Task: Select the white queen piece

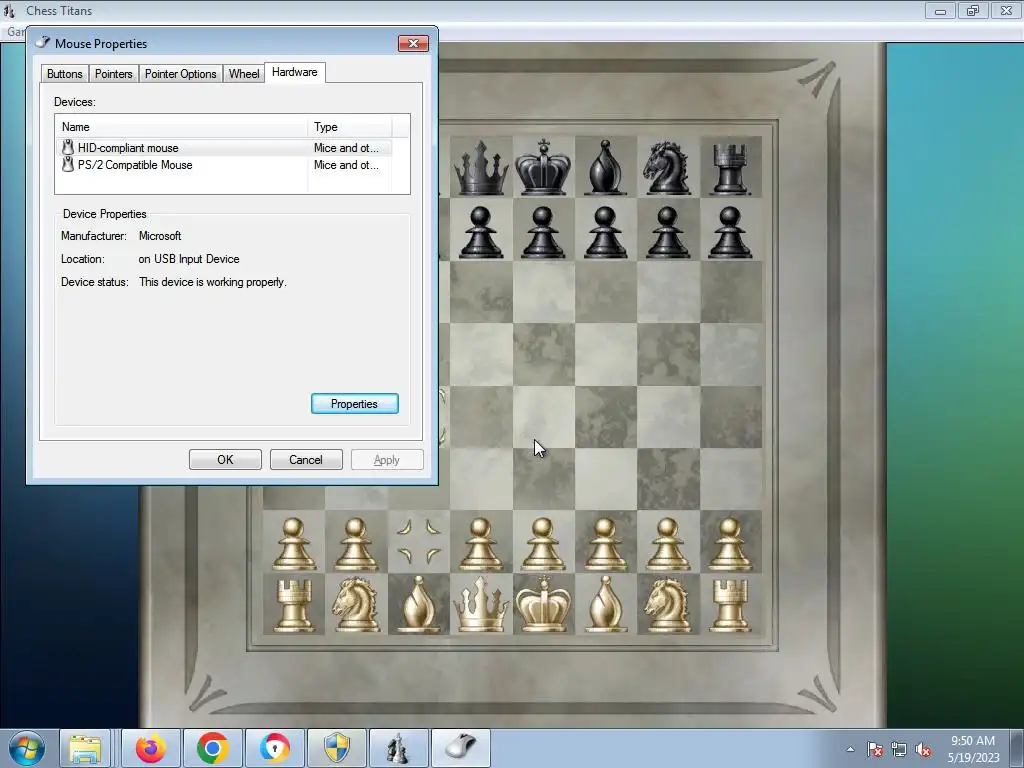Action: (481, 604)
